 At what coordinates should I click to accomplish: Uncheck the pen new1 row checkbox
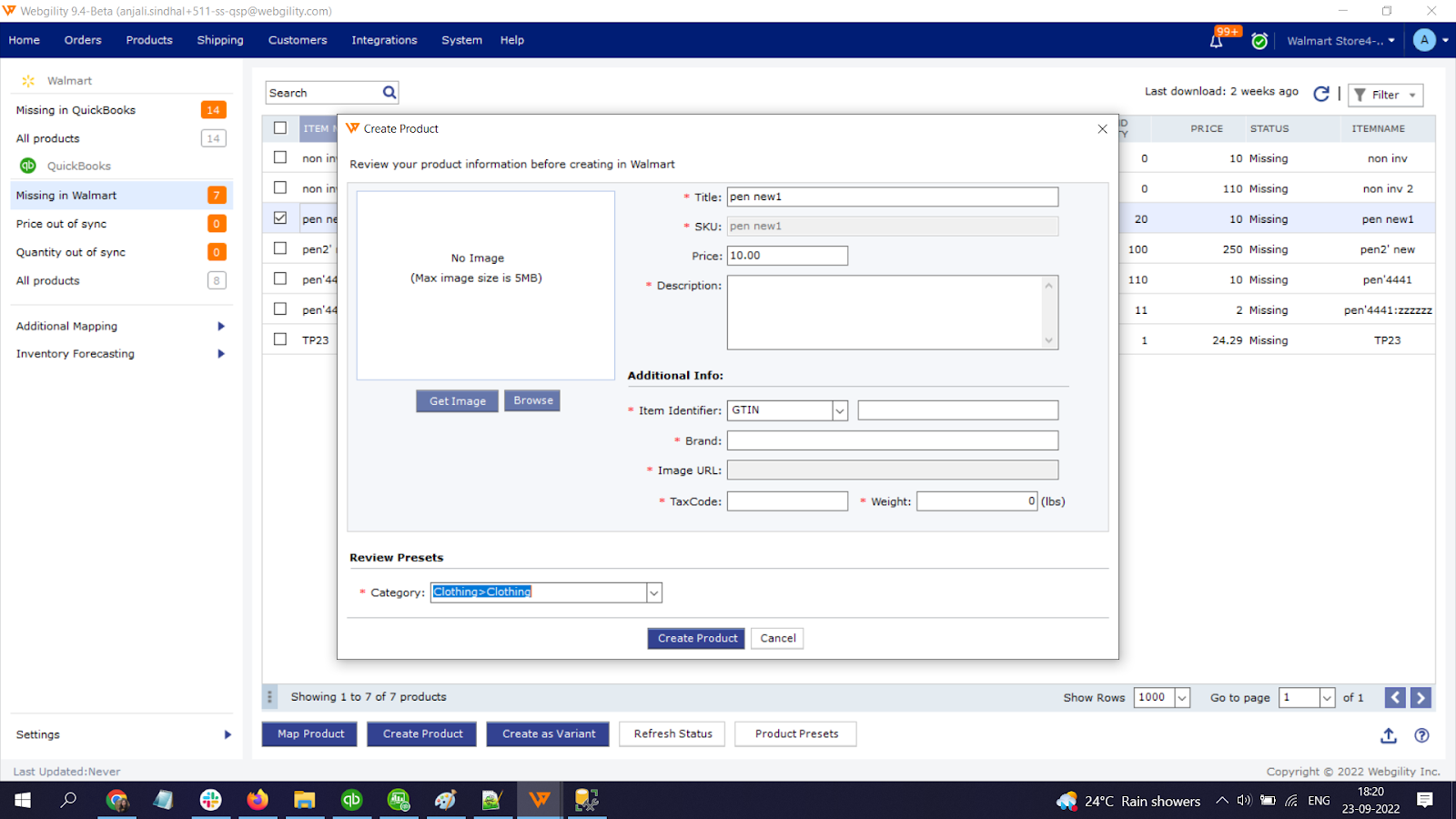[x=280, y=217]
